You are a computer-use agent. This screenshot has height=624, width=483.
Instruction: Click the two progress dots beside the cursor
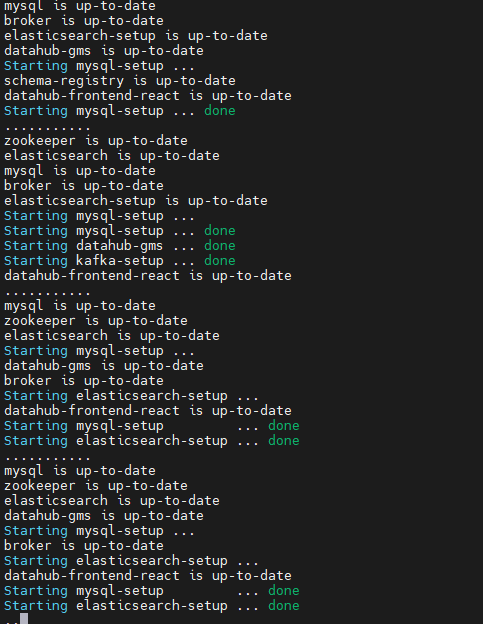coord(12,621)
